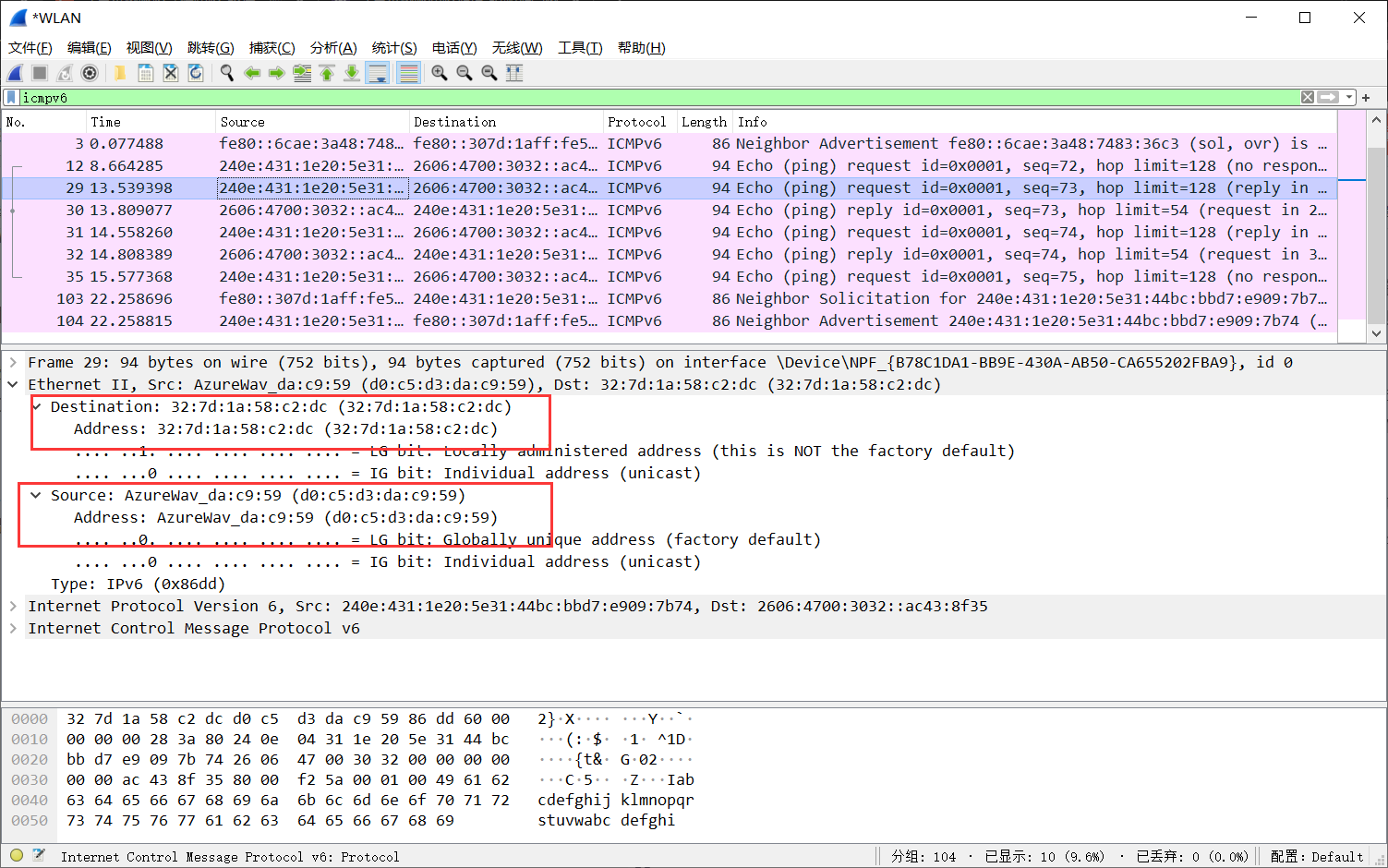
Task: Select packet 12 Echo request row
Action: coord(669,166)
